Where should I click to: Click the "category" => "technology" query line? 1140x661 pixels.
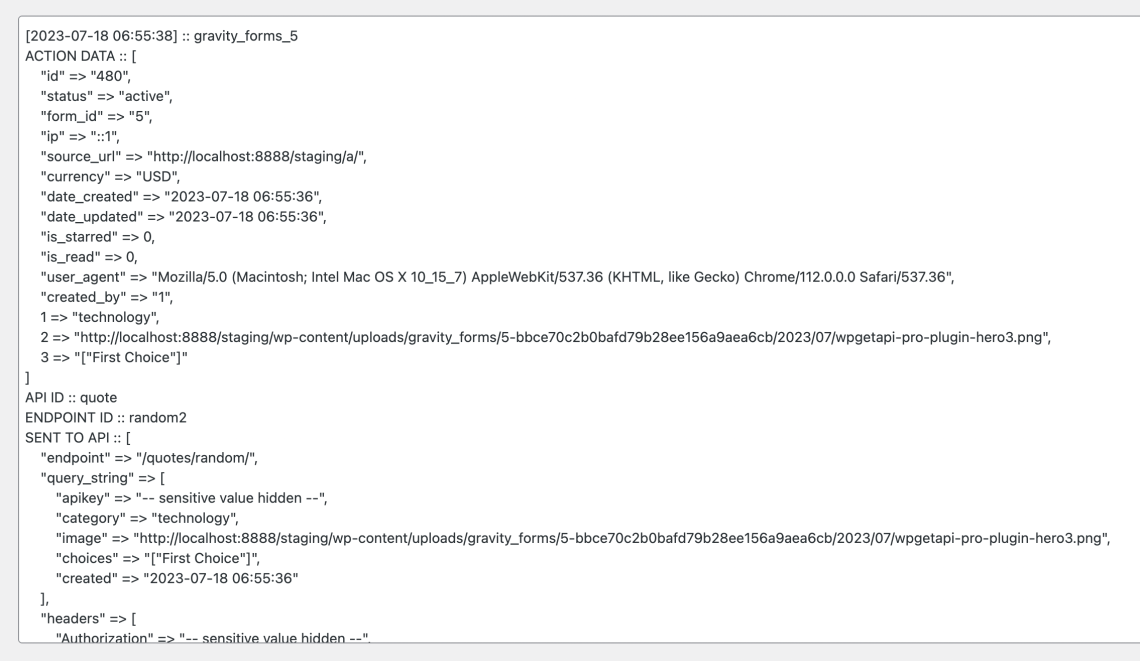click(148, 518)
